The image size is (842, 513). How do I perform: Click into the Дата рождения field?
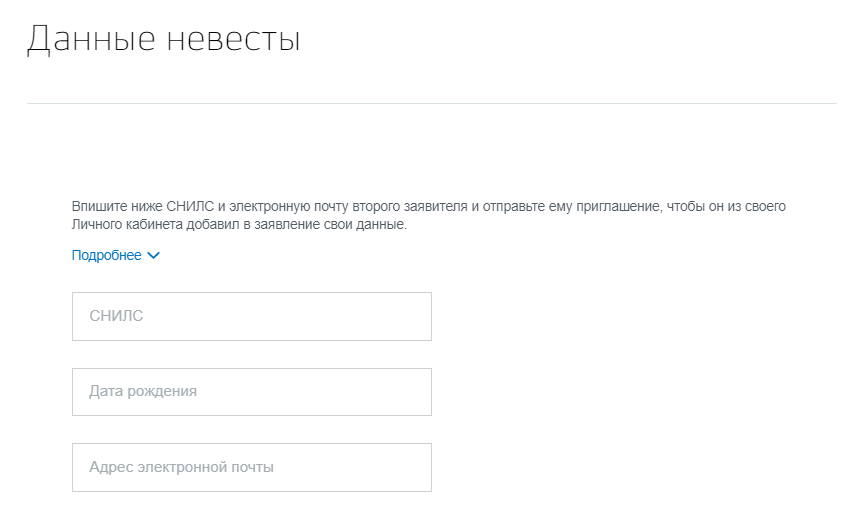coord(251,392)
